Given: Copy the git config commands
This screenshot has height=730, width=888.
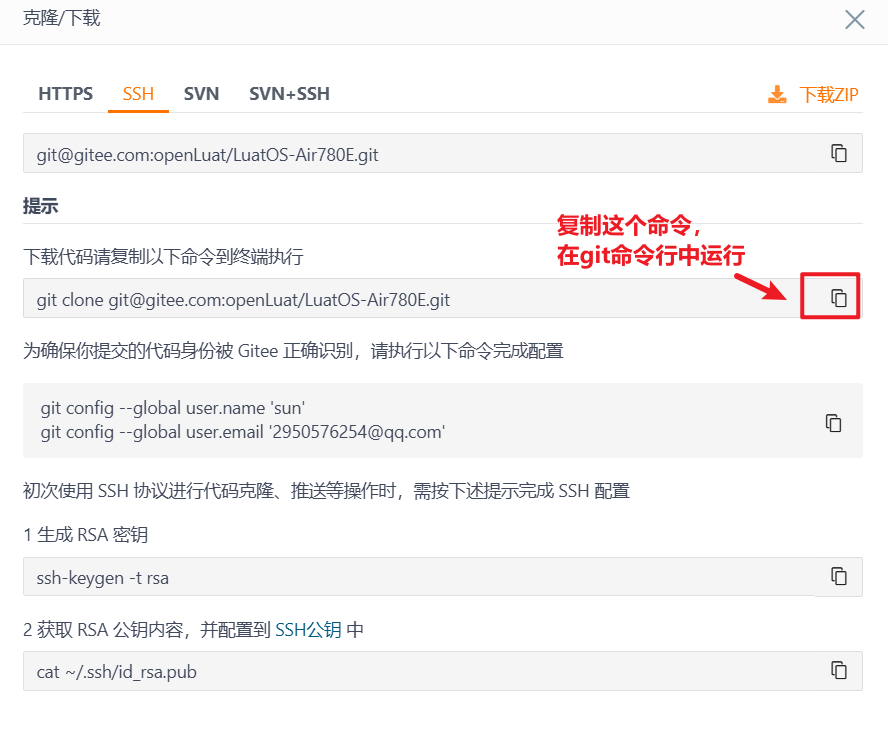Looking at the screenshot, I should (833, 422).
